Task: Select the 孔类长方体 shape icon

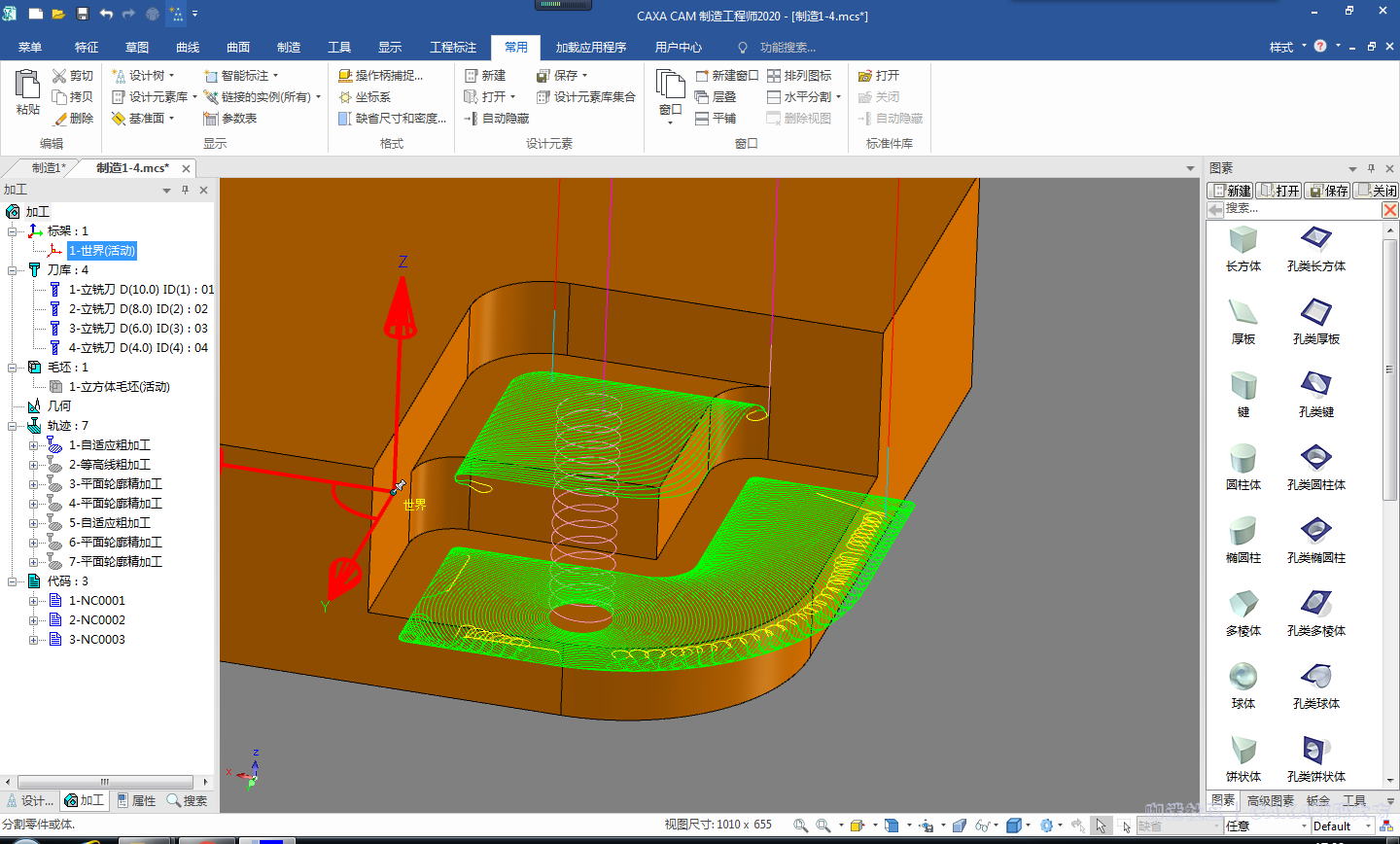Action: point(1315,239)
